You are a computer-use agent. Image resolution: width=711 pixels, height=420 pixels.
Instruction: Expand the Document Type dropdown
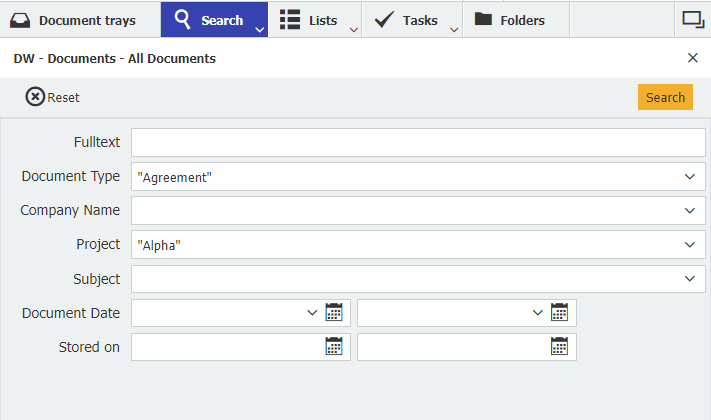coord(689,177)
